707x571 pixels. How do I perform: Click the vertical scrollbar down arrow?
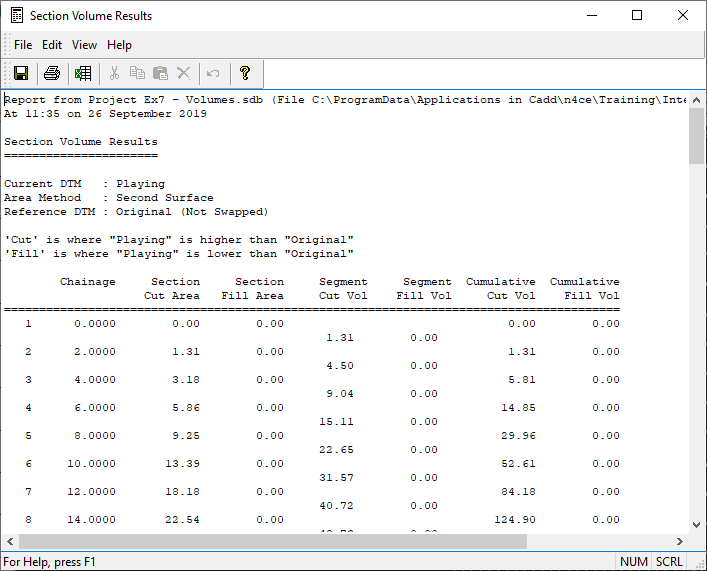point(697,525)
